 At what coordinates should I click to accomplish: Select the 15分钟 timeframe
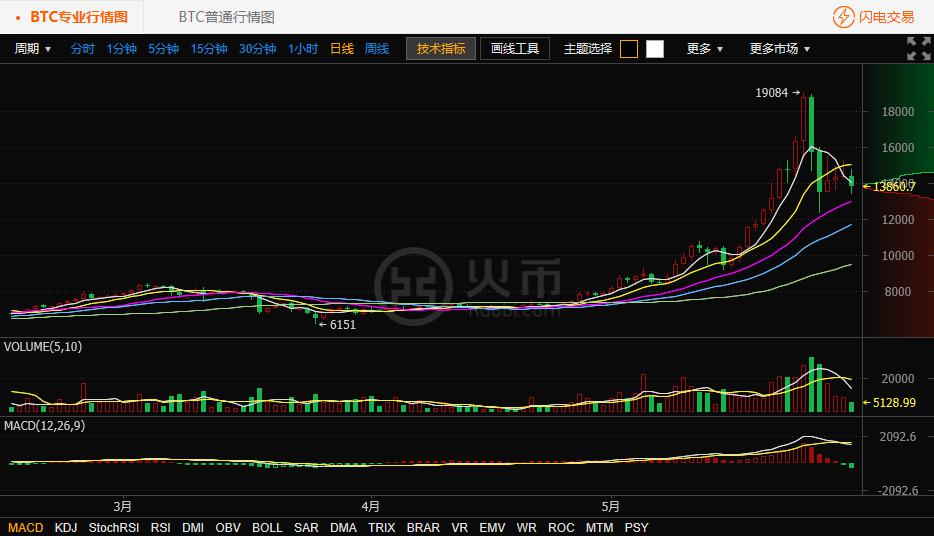tap(209, 48)
